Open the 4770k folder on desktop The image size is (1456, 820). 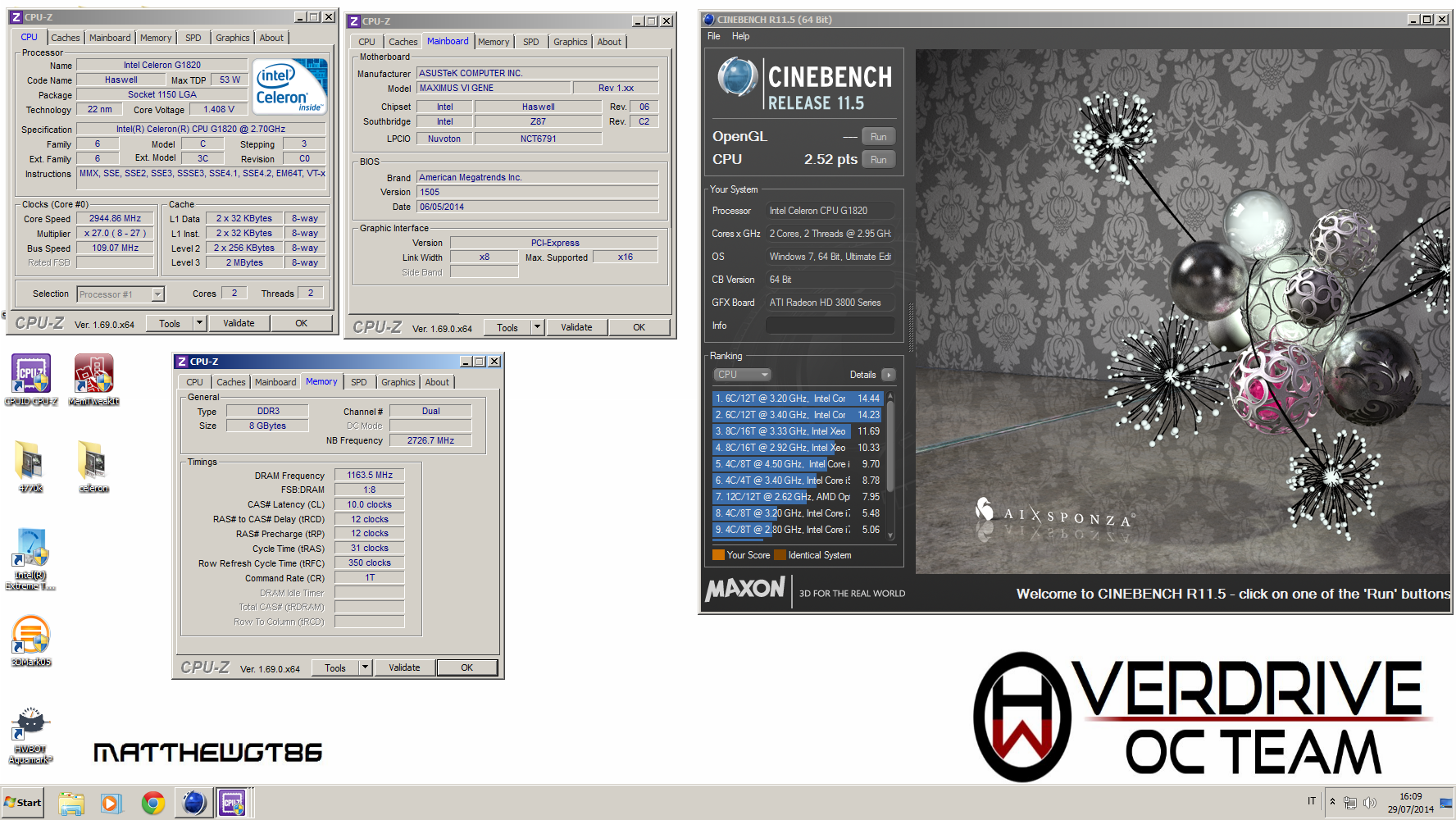pyautogui.click(x=31, y=466)
